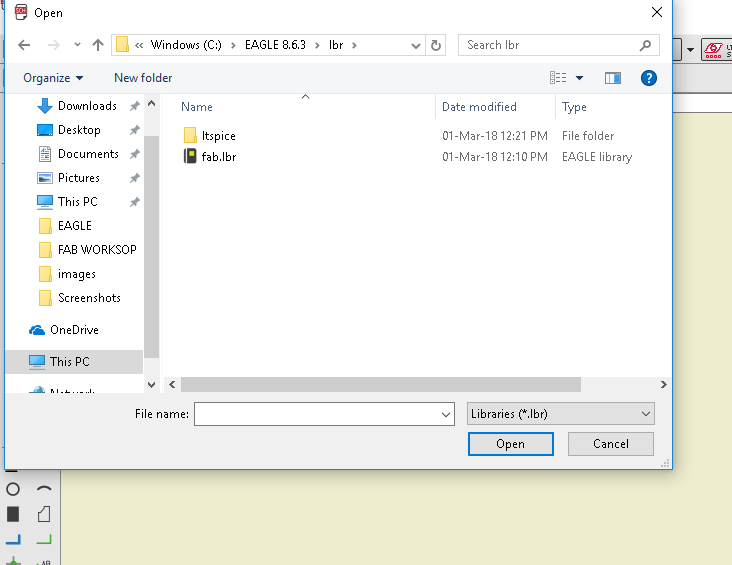Click navigation pane scroll down arrow

(151, 384)
